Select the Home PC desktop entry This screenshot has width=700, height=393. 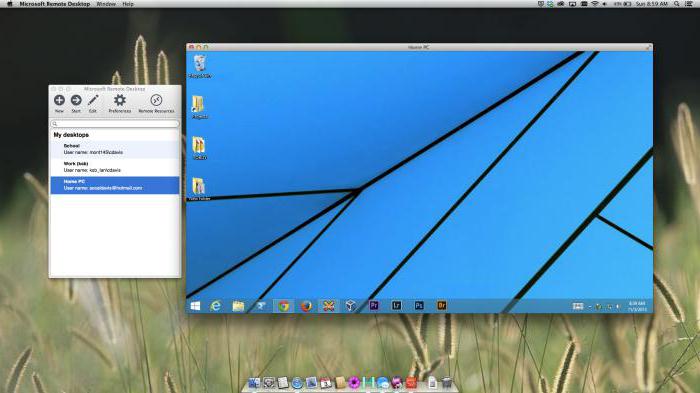click(x=115, y=185)
